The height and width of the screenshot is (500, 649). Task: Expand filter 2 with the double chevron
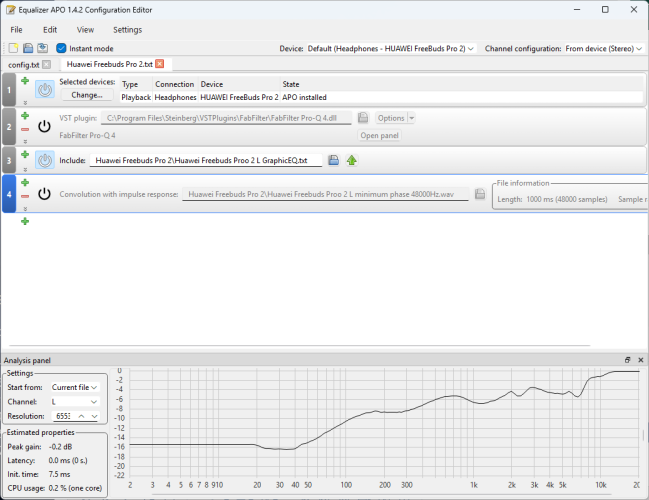[x=25, y=142]
